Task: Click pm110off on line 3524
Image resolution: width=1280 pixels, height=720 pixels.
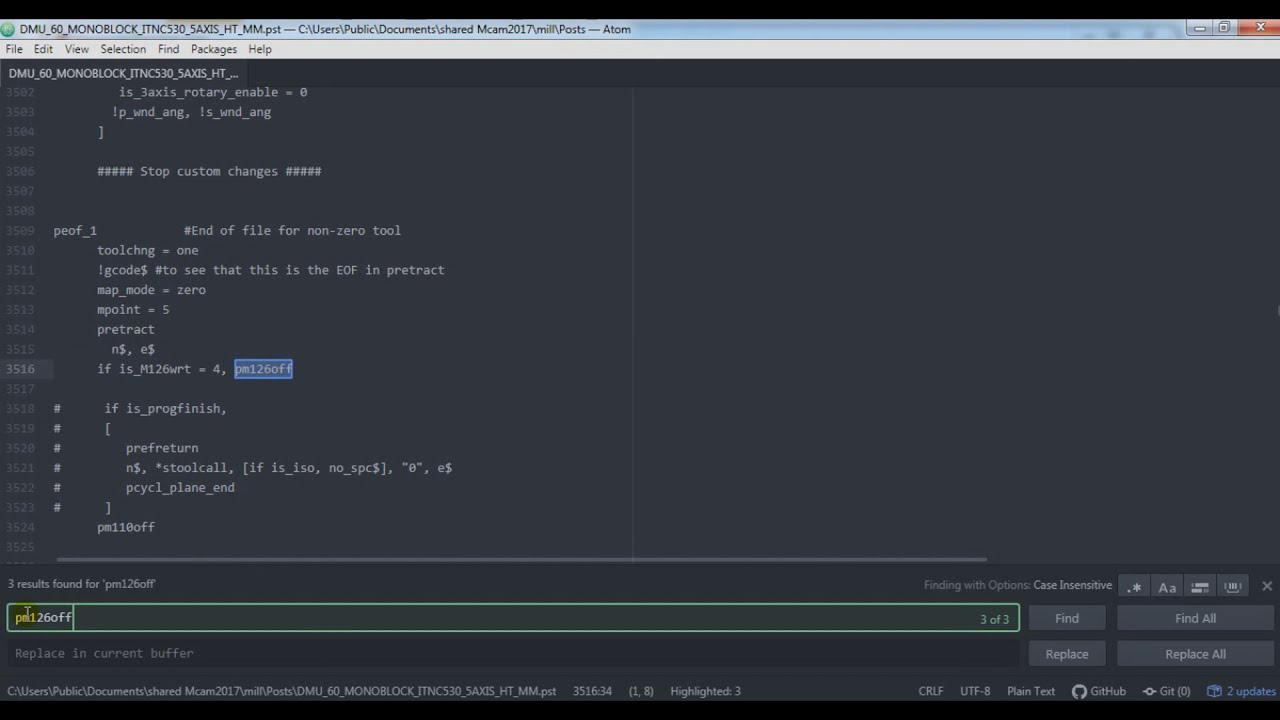Action: (x=126, y=527)
